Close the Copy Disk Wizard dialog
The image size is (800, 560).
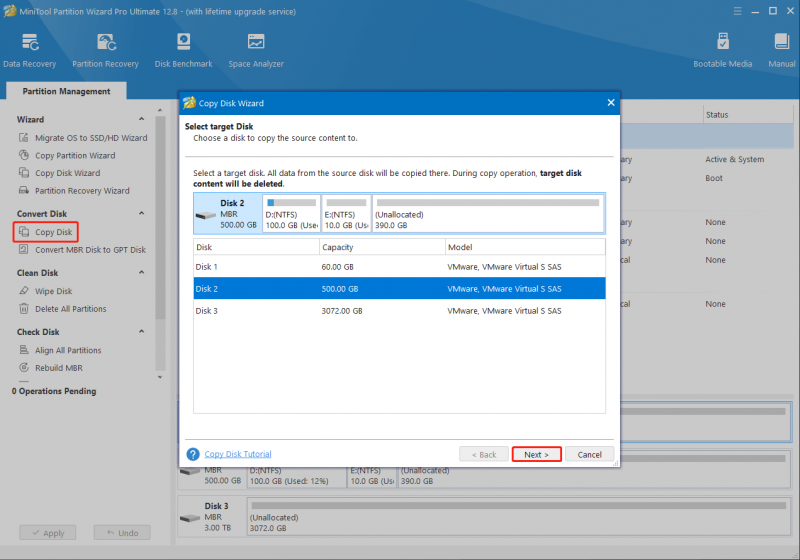[x=611, y=103]
